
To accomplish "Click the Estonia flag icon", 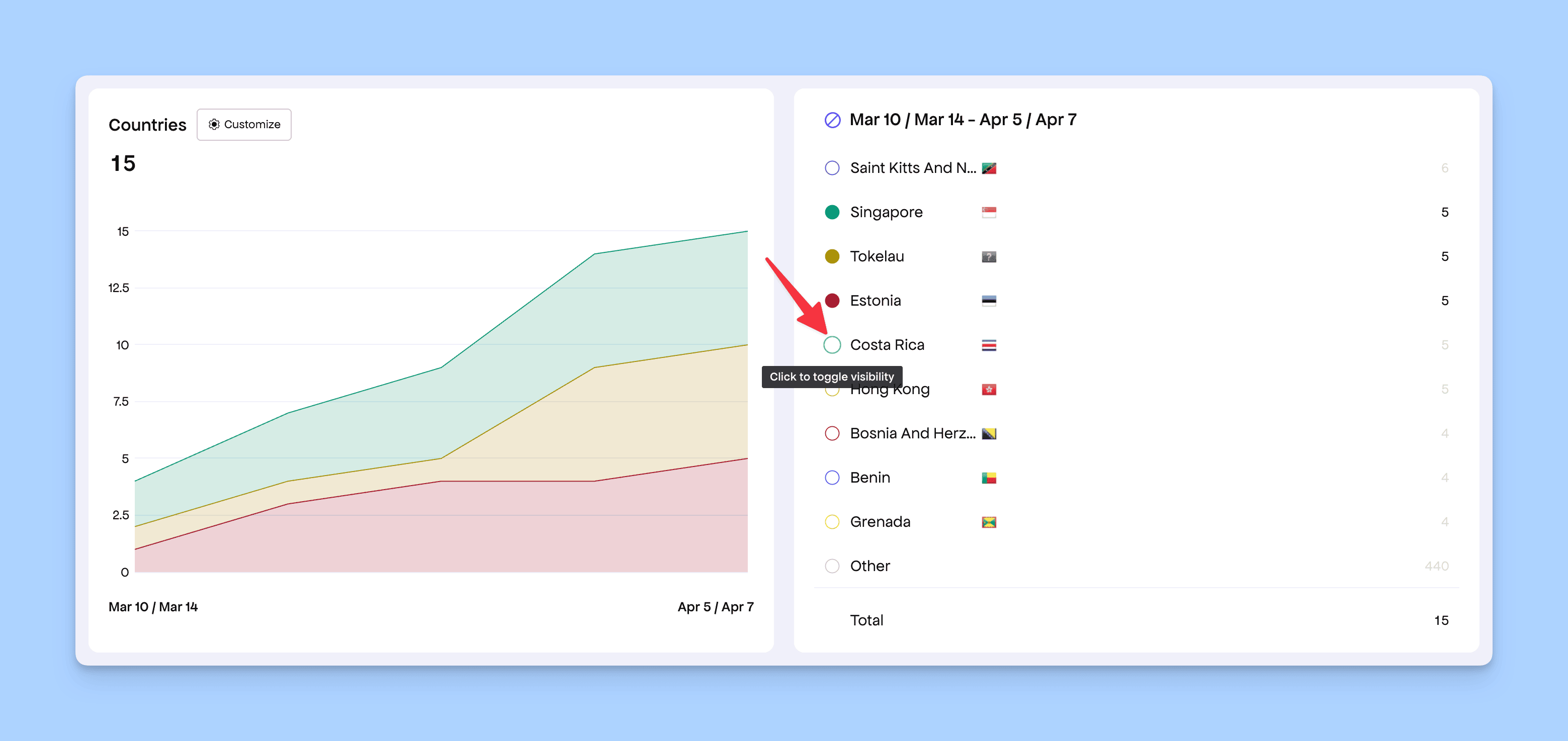I will click(x=989, y=301).
